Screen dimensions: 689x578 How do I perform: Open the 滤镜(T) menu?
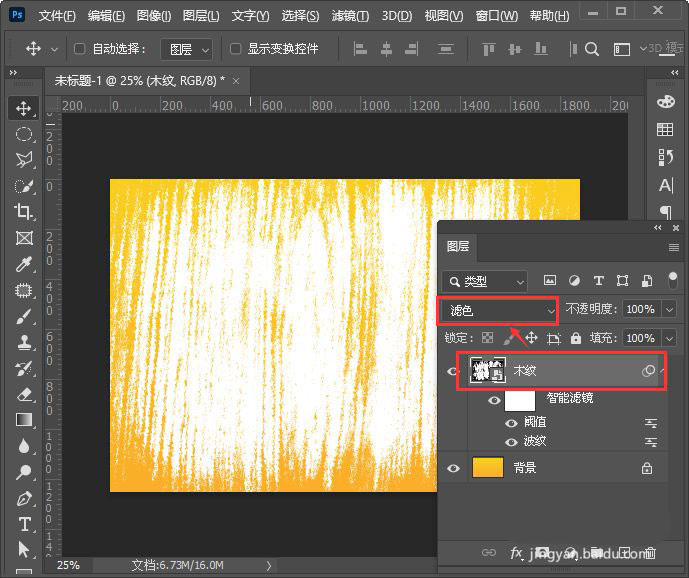click(x=349, y=16)
